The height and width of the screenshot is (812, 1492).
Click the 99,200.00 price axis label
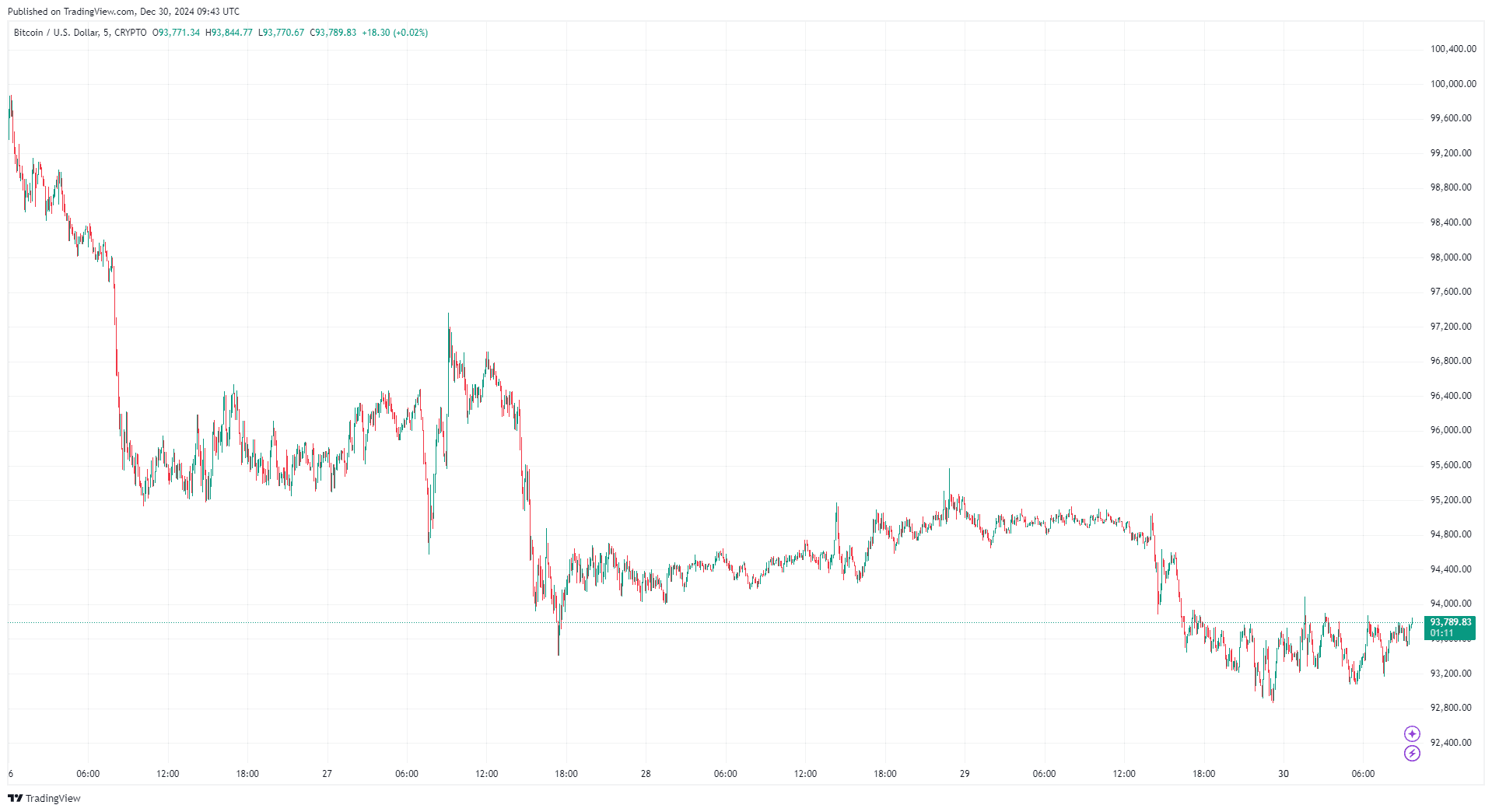click(x=1451, y=153)
